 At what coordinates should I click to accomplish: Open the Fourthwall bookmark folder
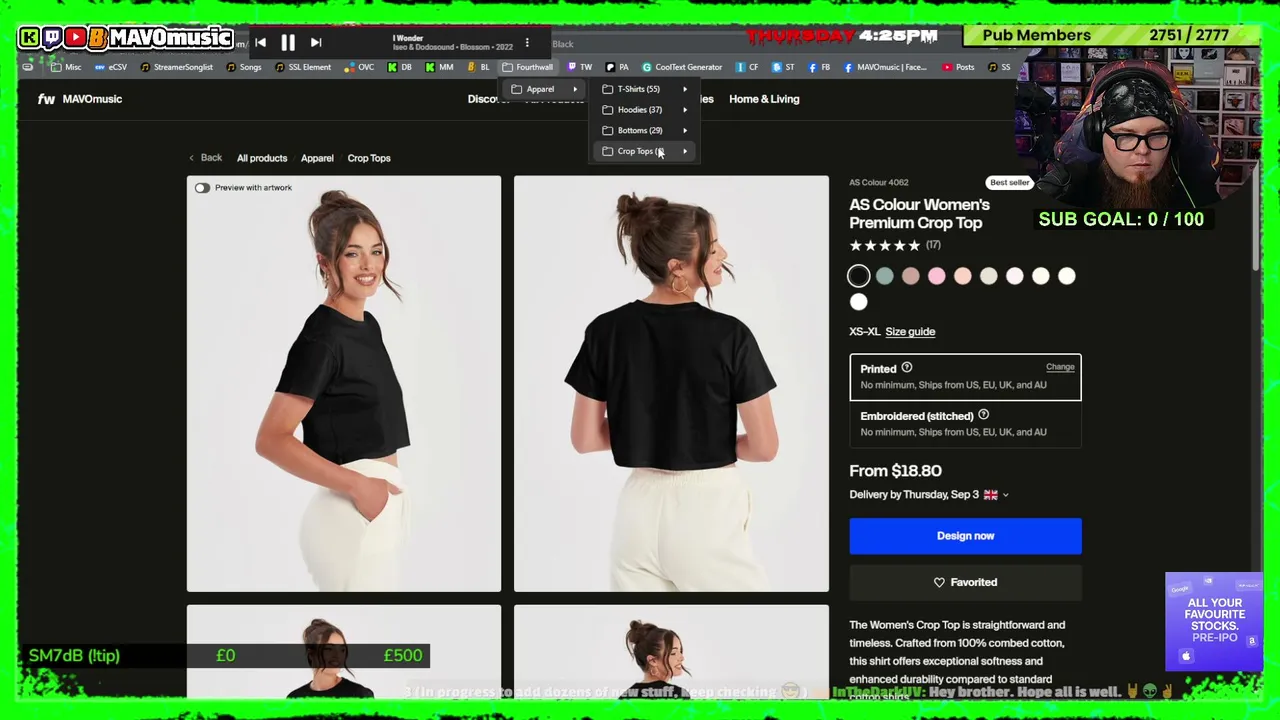[x=527, y=67]
